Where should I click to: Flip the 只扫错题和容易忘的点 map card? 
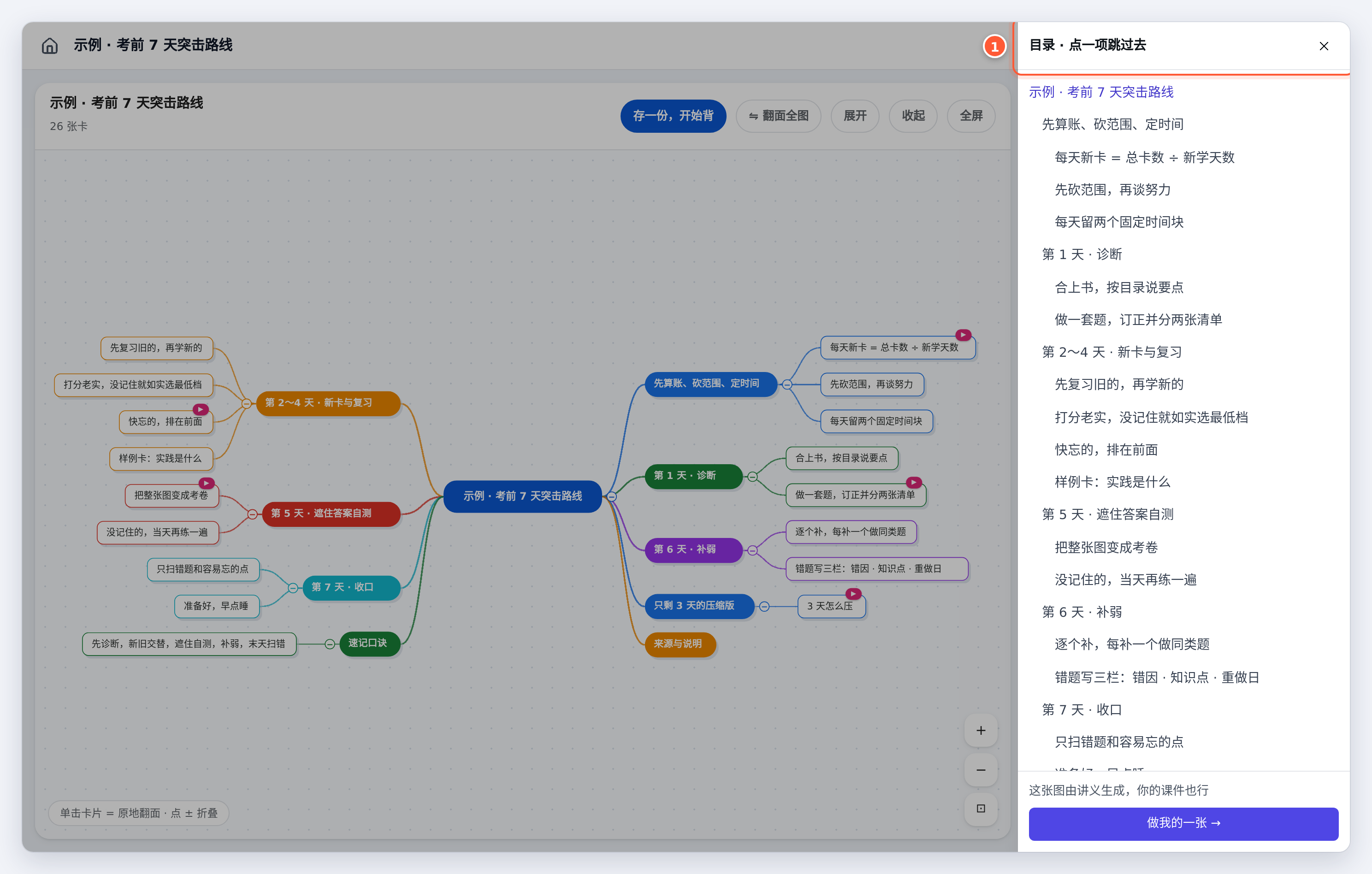[203, 569]
